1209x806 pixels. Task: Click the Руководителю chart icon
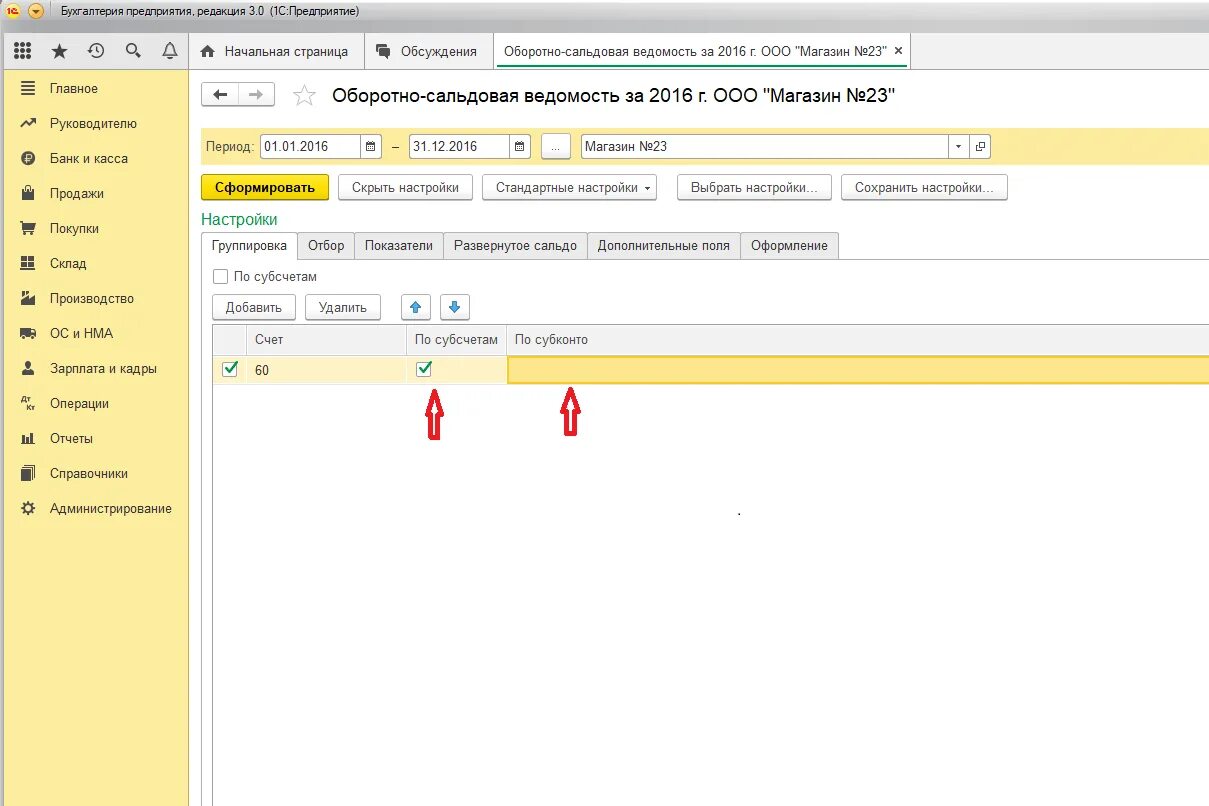[x=28, y=123]
